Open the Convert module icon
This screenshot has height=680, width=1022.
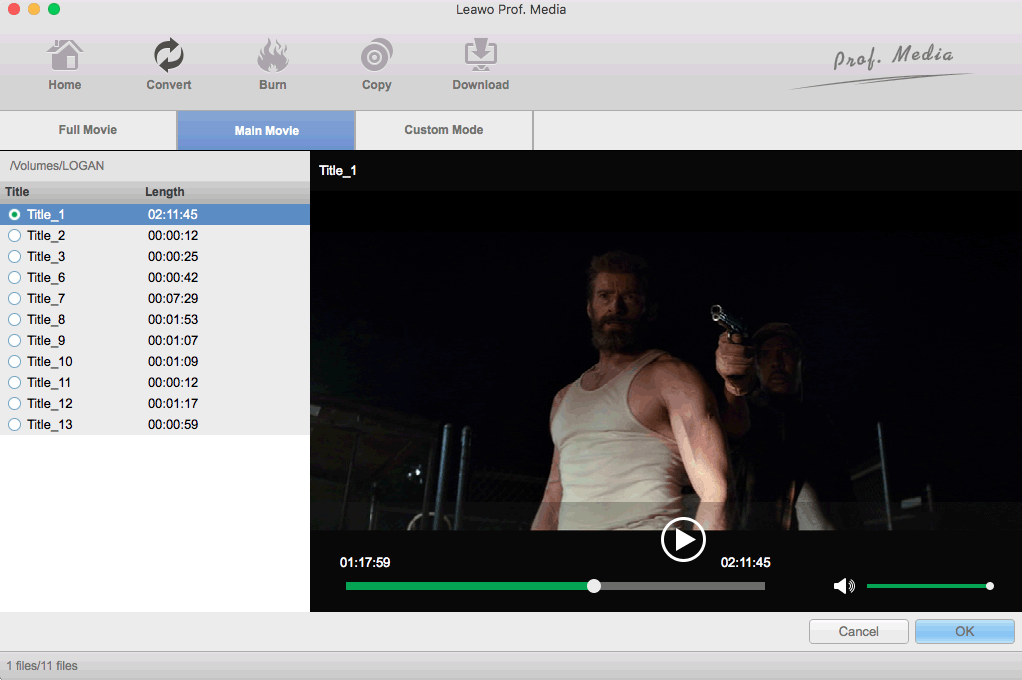(x=168, y=56)
